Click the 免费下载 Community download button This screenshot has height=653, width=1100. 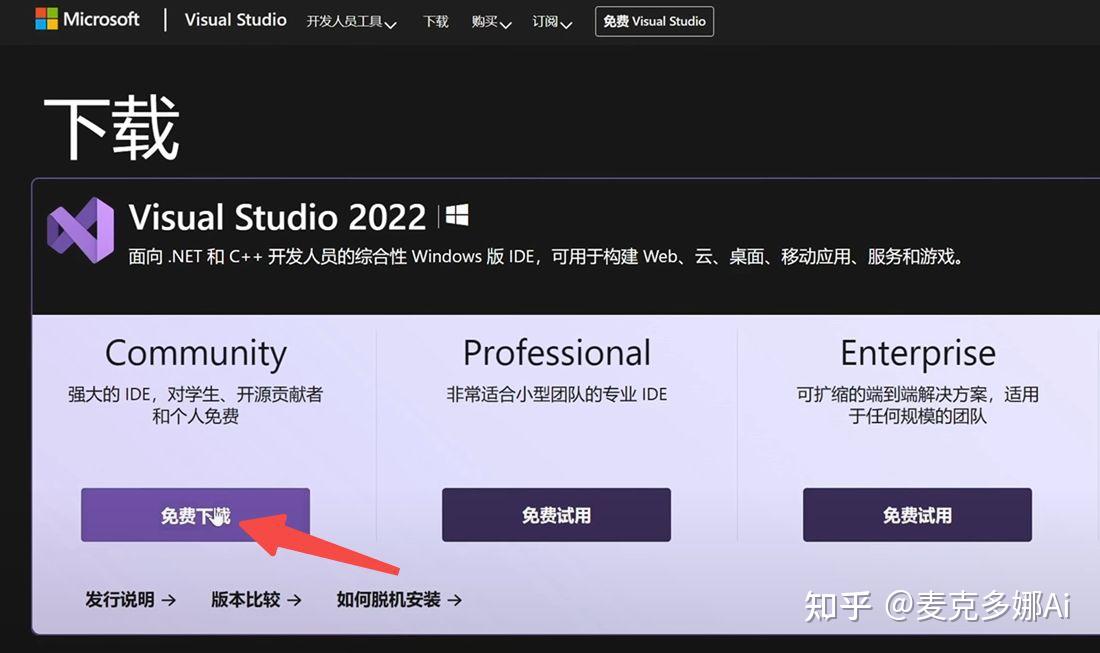194,514
